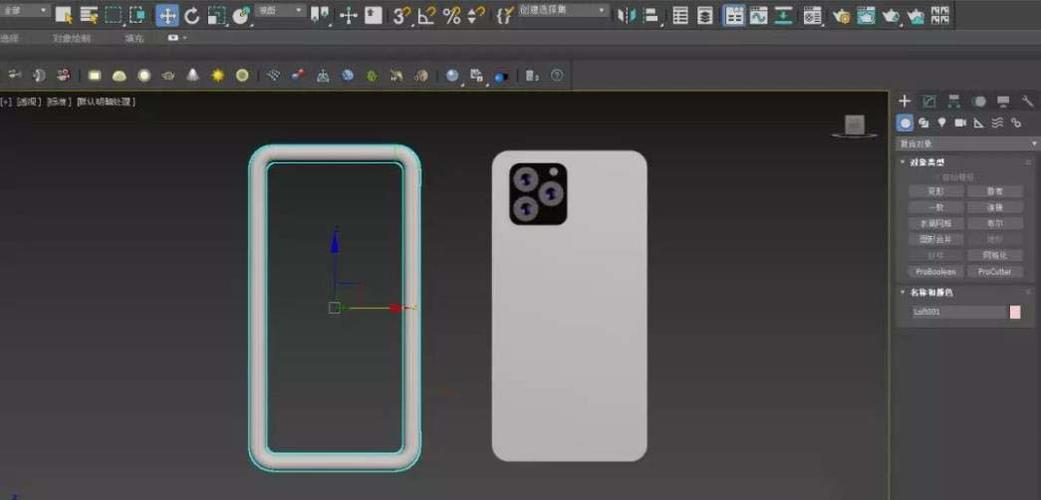Screen dimensions: 1041x500
Task: Click the render online teapot icon
Action: tap(916, 15)
